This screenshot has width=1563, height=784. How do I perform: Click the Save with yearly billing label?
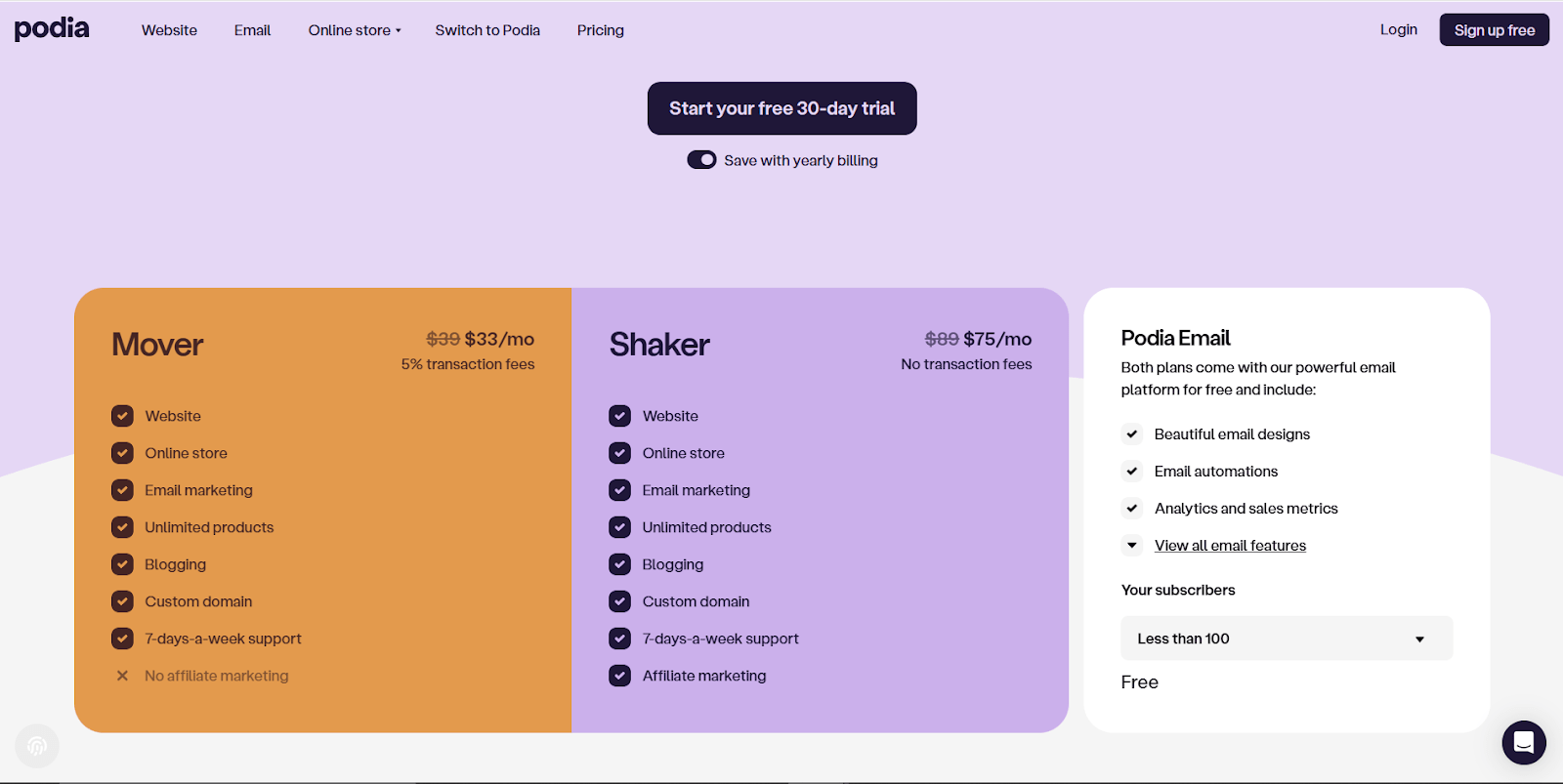pos(801,160)
